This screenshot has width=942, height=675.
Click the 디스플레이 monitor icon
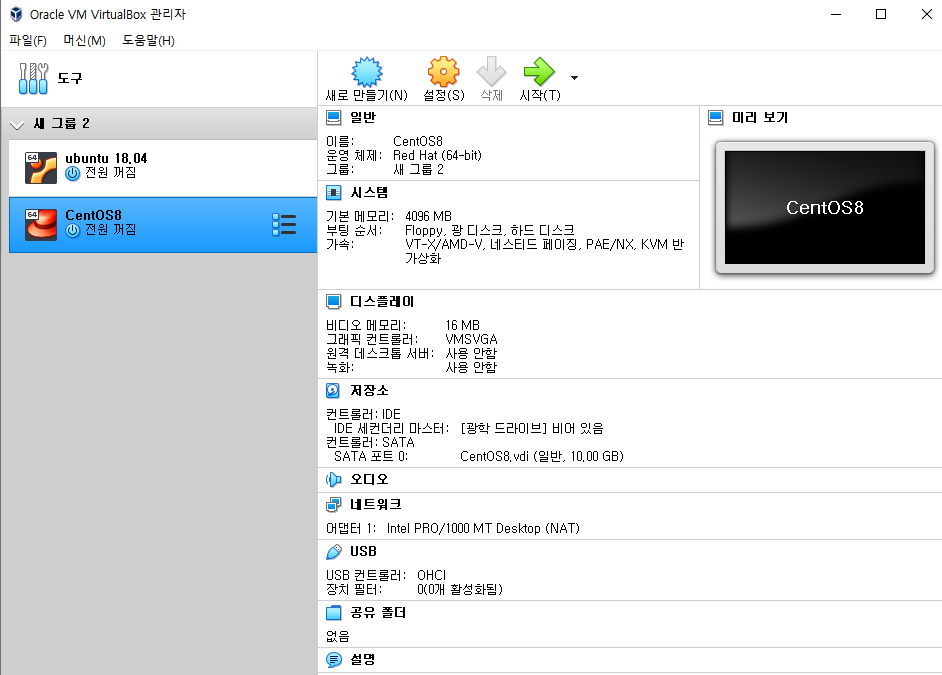tap(333, 301)
